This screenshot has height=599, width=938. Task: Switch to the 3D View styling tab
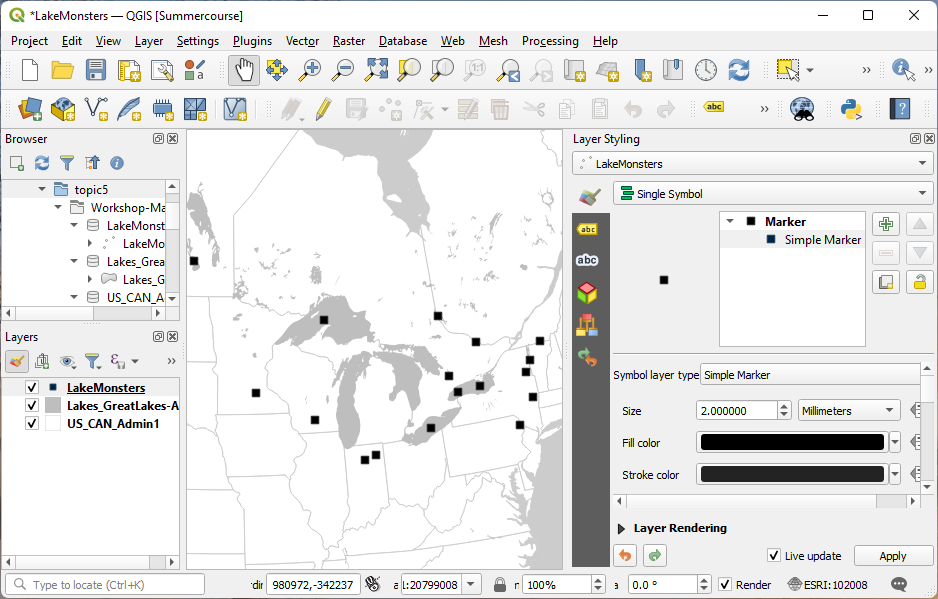point(588,293)
